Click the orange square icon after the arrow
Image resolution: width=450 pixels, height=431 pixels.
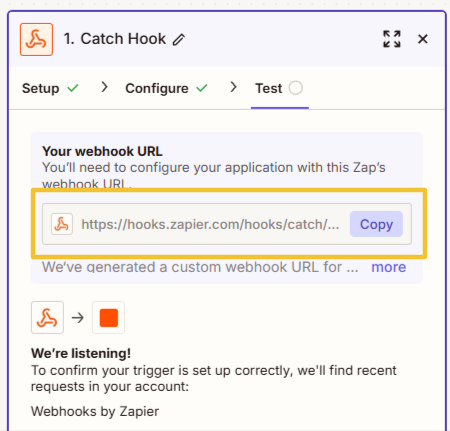point(109,317)
